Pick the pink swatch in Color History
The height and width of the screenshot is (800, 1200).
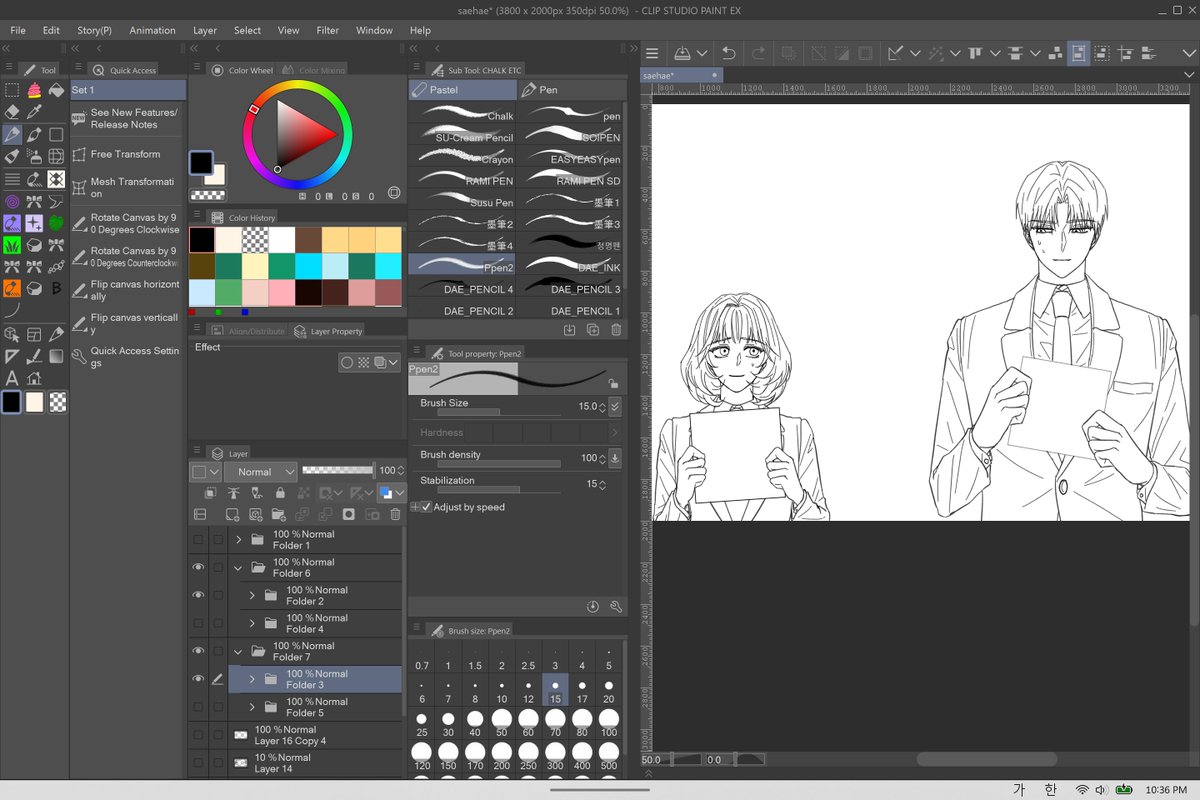(281, 292)
